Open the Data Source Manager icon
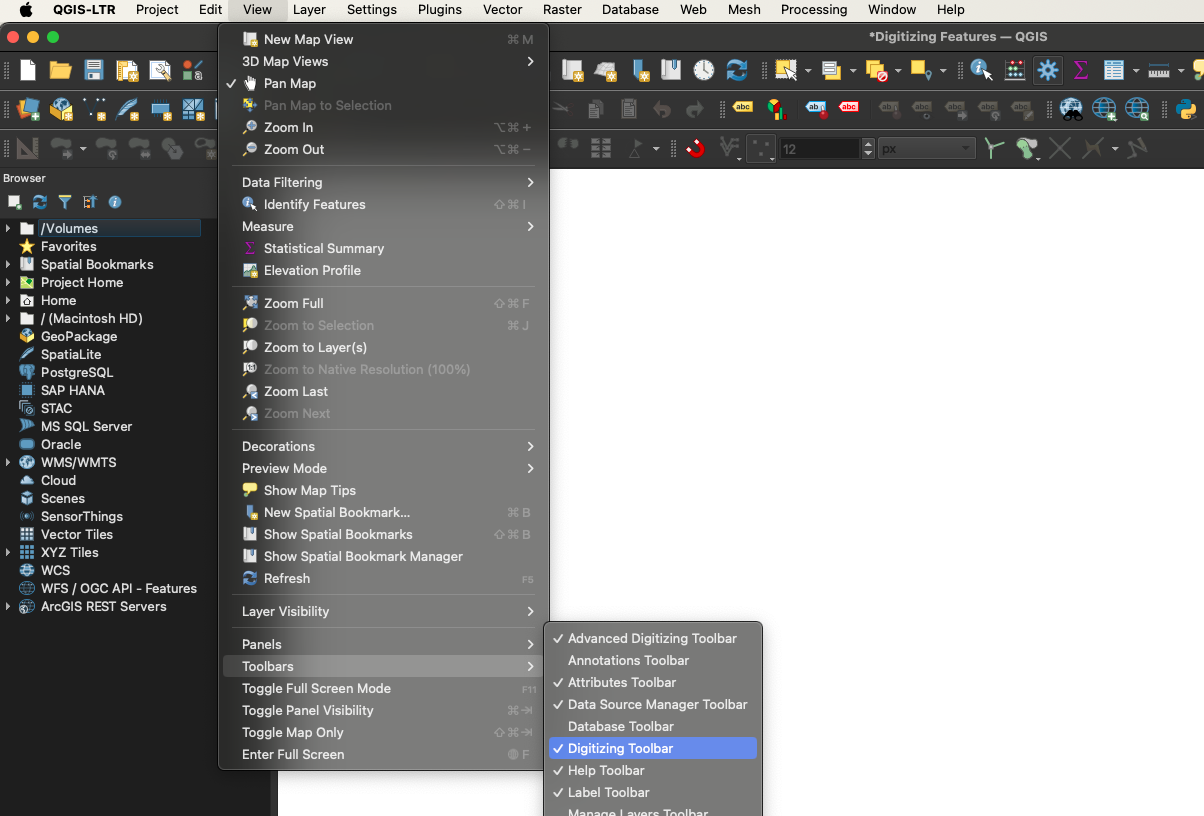This screenshot has width=1204, height=816. tap(28, 108)
